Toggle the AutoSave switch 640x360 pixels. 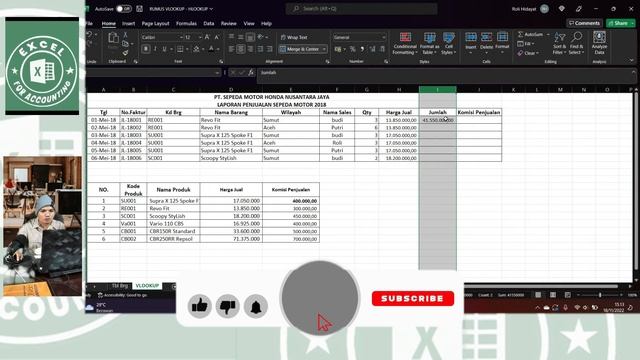(x=123, y=9)
